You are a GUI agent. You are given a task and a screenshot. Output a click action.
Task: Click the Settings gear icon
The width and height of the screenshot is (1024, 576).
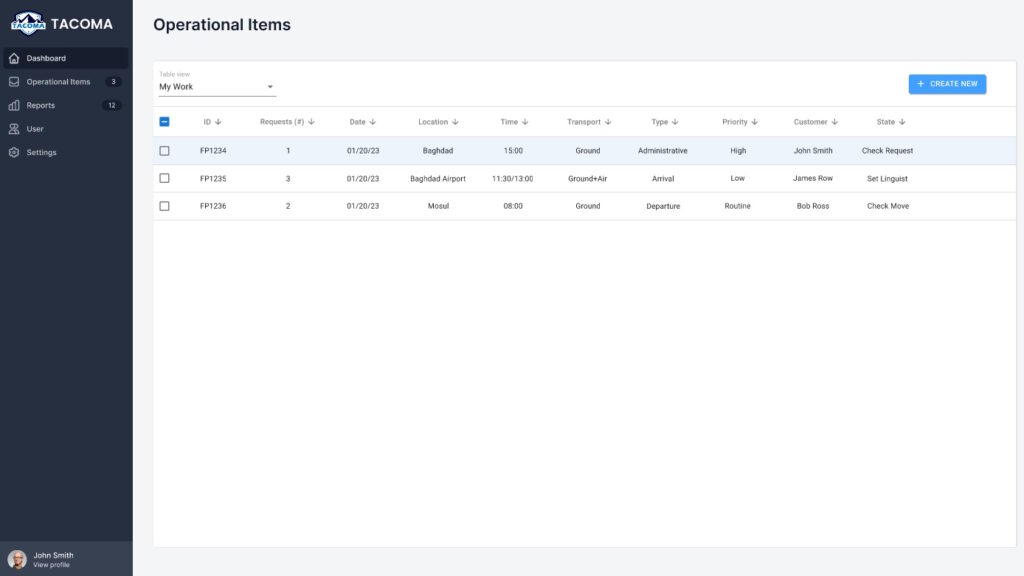[x=14, y=153]
